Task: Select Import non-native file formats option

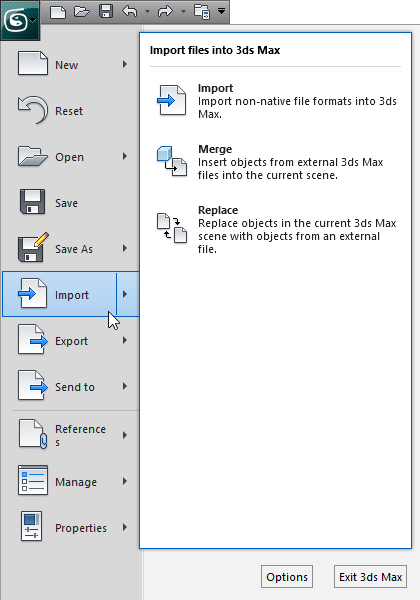Action: point(277,101)
